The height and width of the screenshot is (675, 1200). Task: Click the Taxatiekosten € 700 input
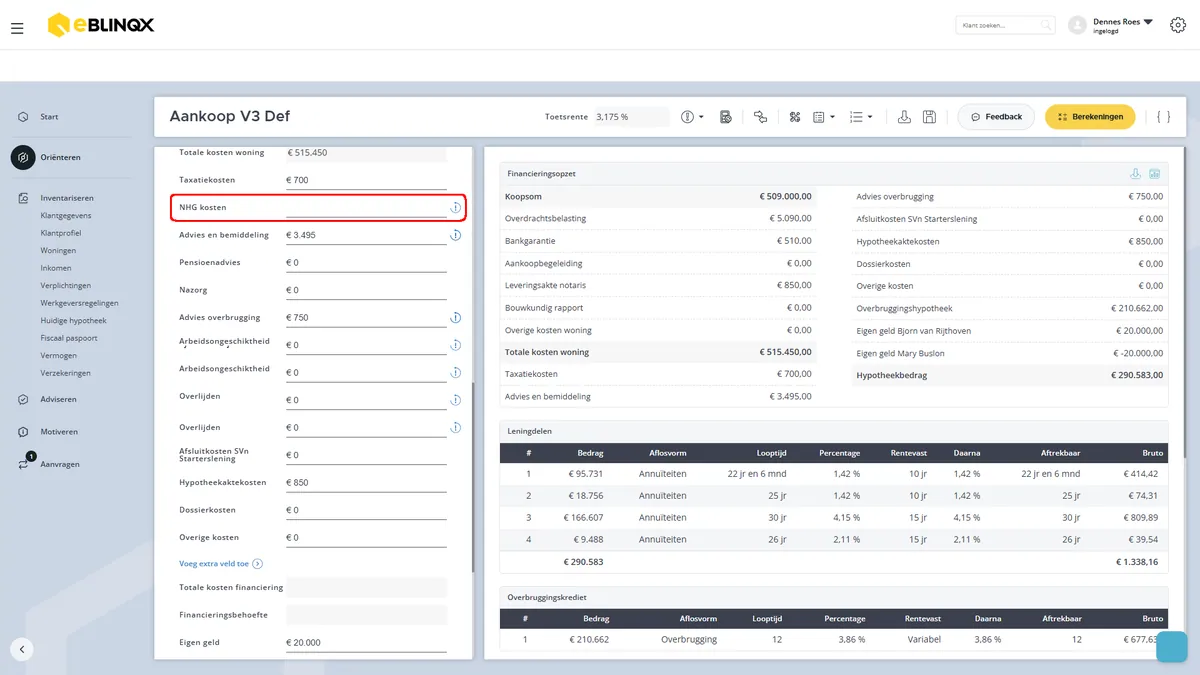click(366, 180)
